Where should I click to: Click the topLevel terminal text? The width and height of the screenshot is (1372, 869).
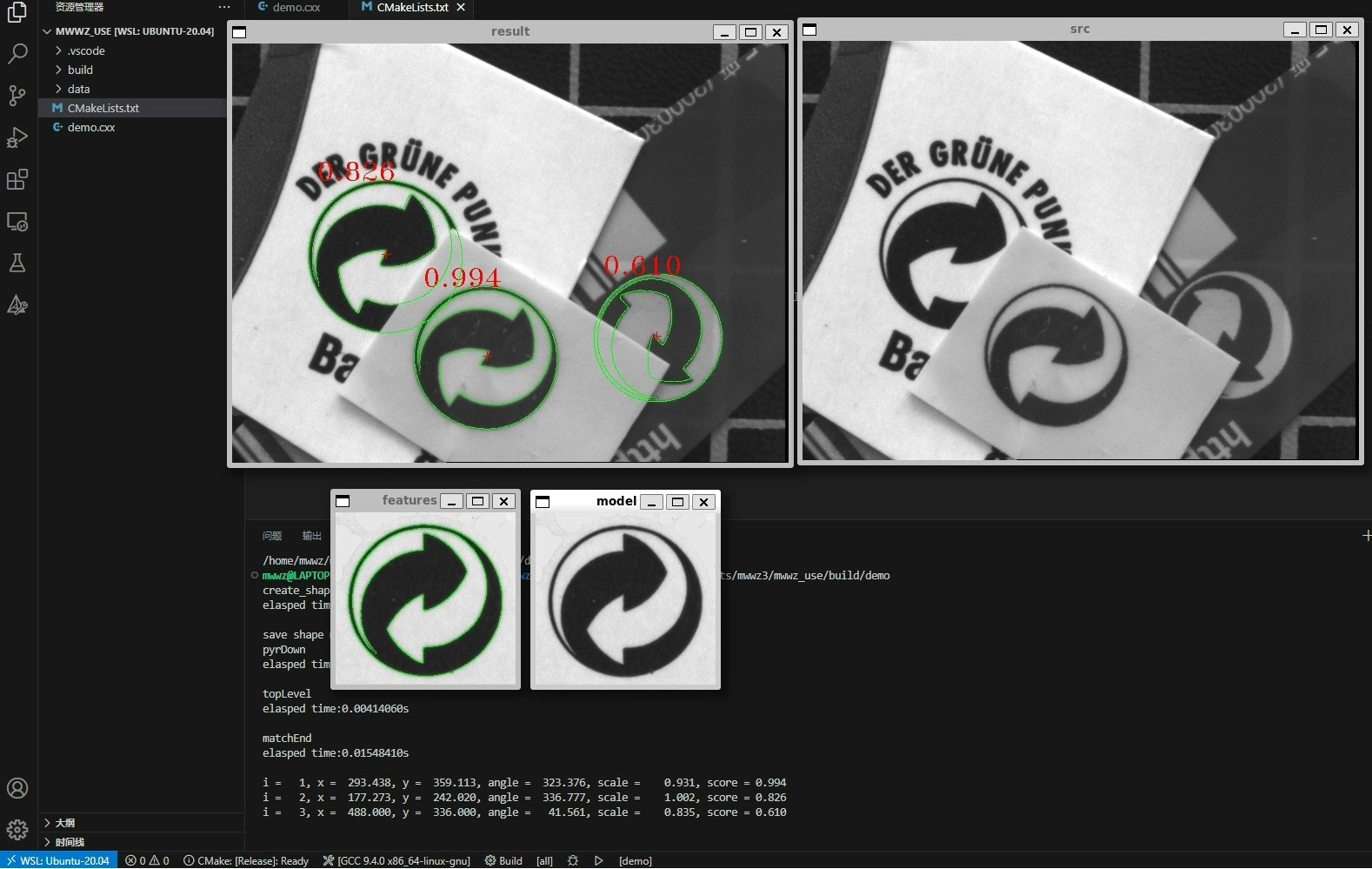point(287,694)
